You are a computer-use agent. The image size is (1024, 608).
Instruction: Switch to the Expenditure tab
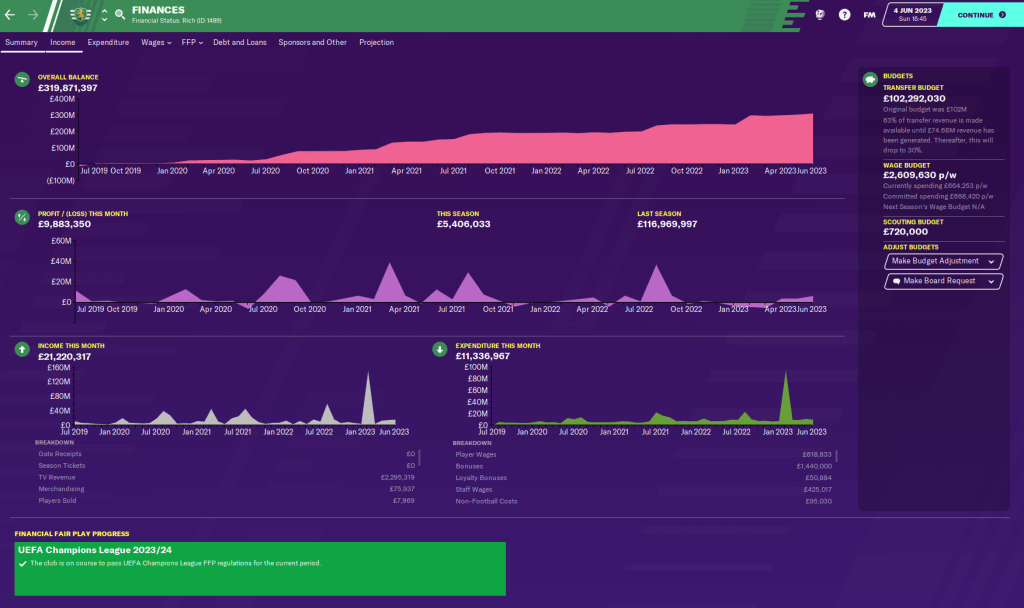tap(108, 43)
